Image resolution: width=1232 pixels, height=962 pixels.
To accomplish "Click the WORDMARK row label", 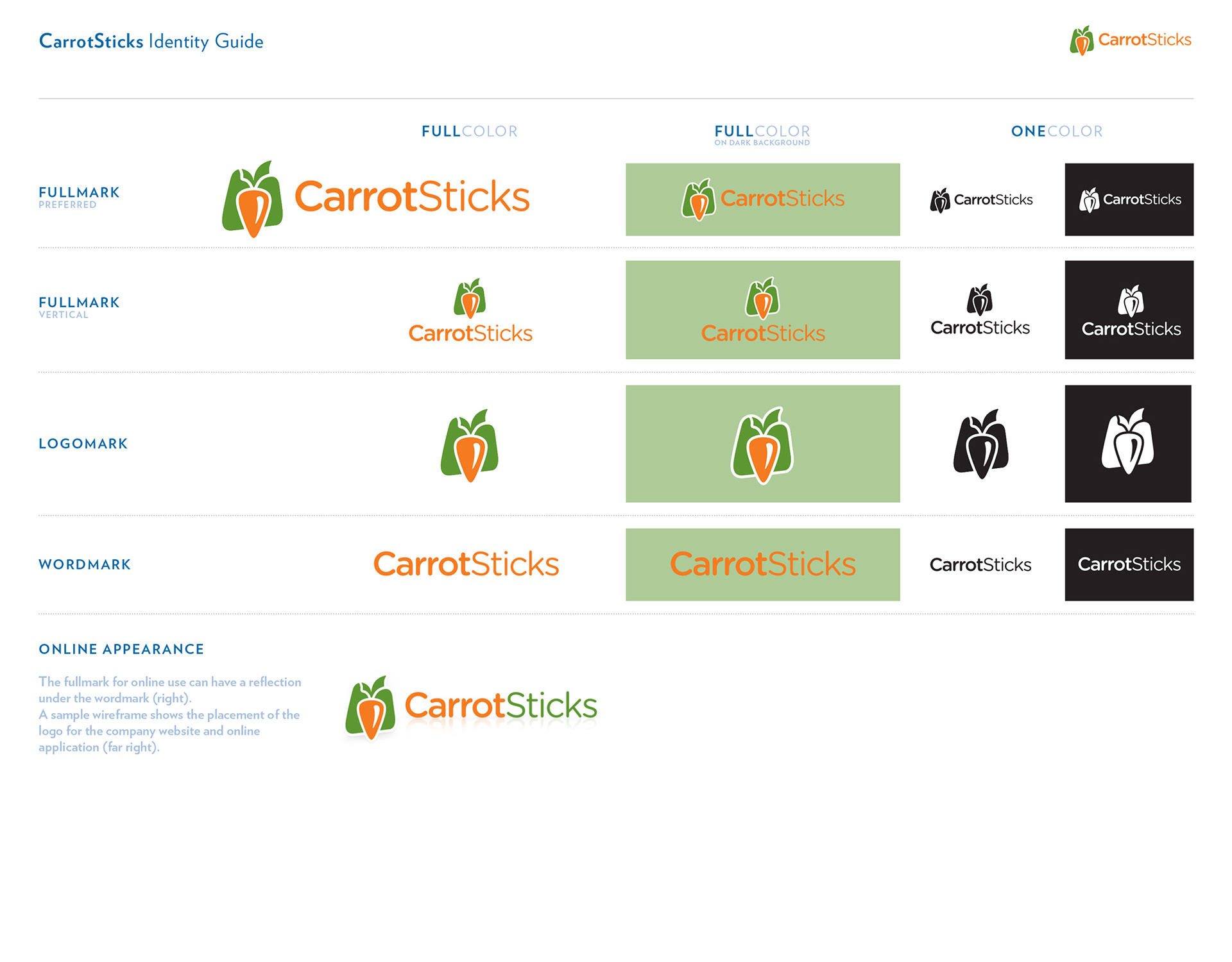I will [x=85, y=564].
